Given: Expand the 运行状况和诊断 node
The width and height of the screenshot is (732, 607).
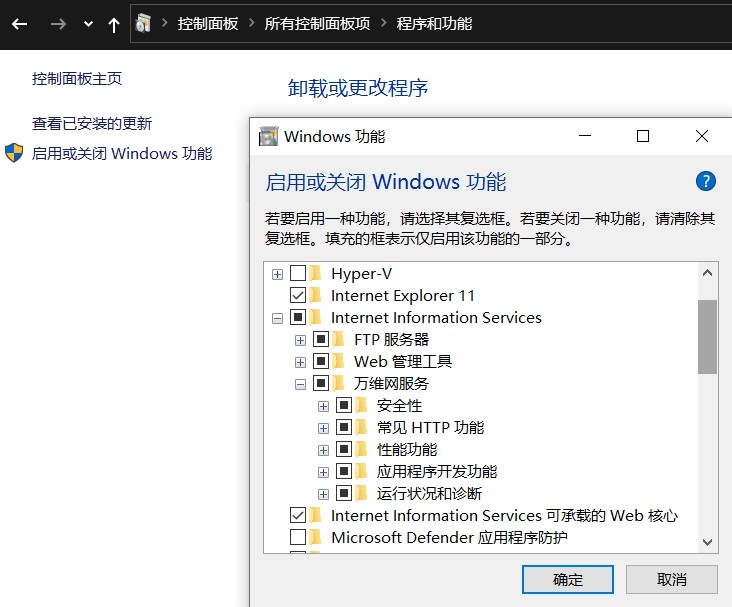Looking at the screenshot, I should pyautogui.click(x=323, y=494).
